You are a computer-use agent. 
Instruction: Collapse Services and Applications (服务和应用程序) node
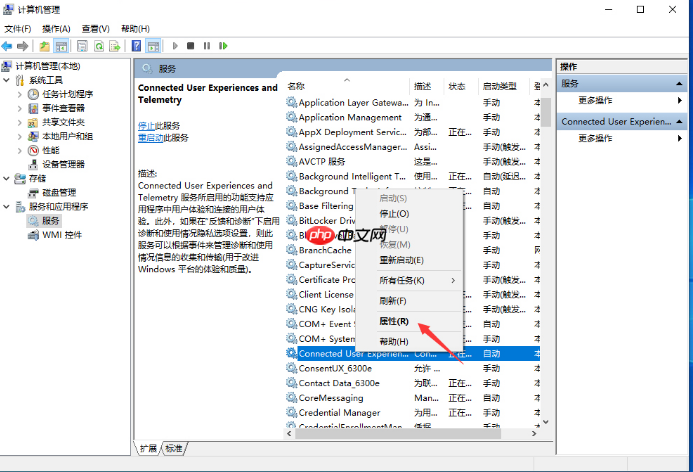tap(6, 207)
